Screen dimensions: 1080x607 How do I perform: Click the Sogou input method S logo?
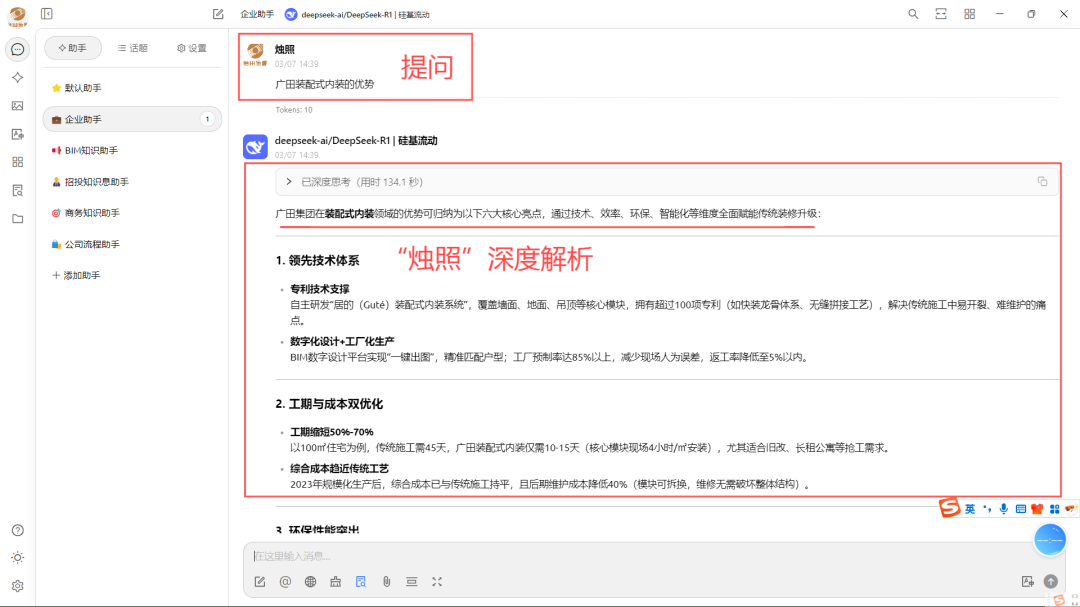point(950,508)
